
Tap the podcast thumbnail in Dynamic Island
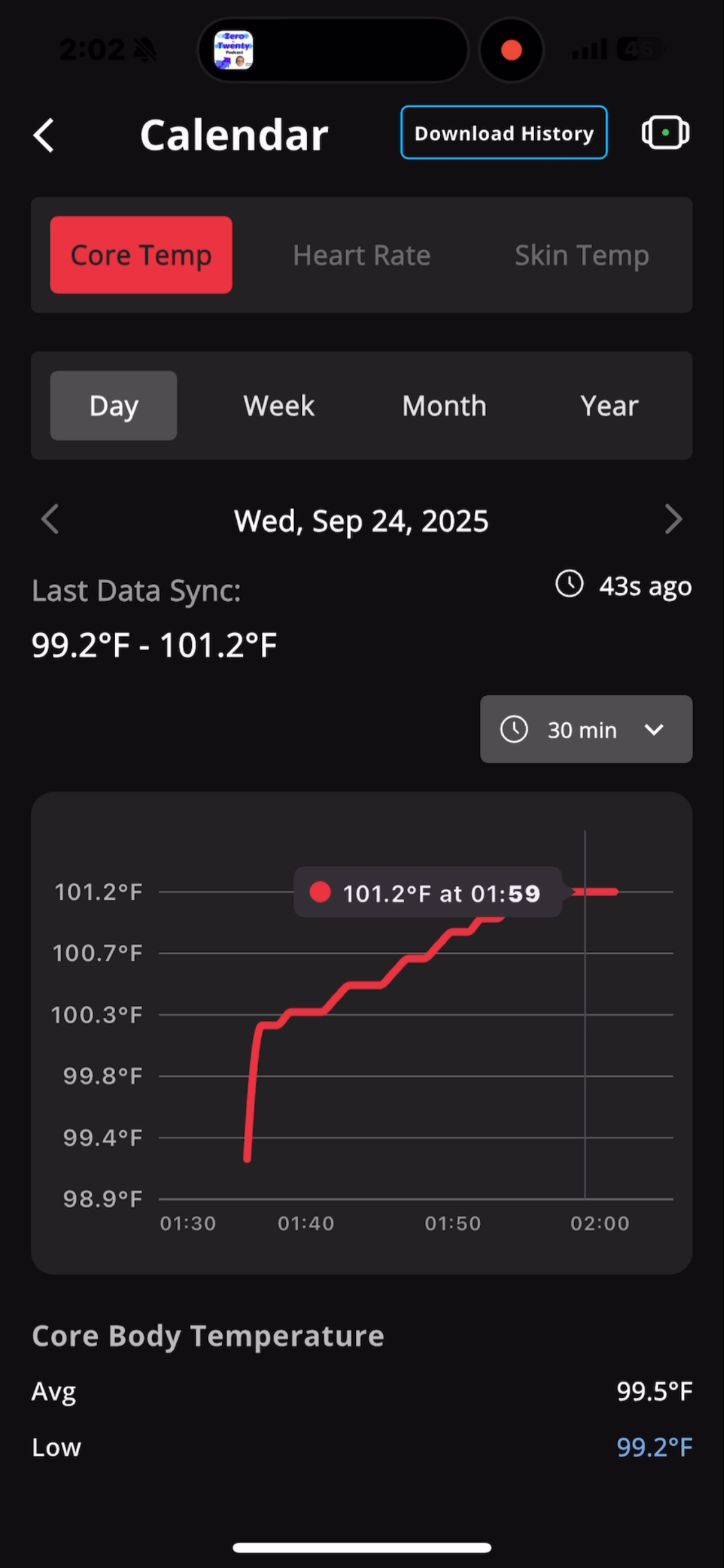[234, 50]
